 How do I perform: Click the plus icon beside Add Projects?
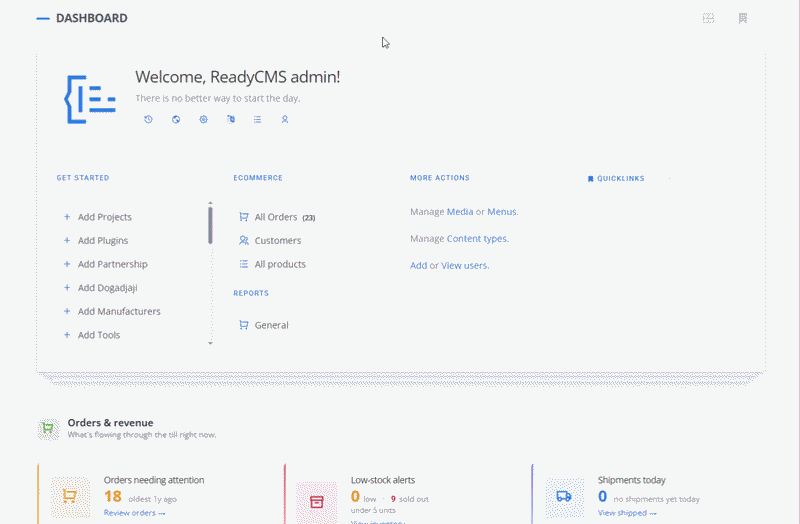67,217
